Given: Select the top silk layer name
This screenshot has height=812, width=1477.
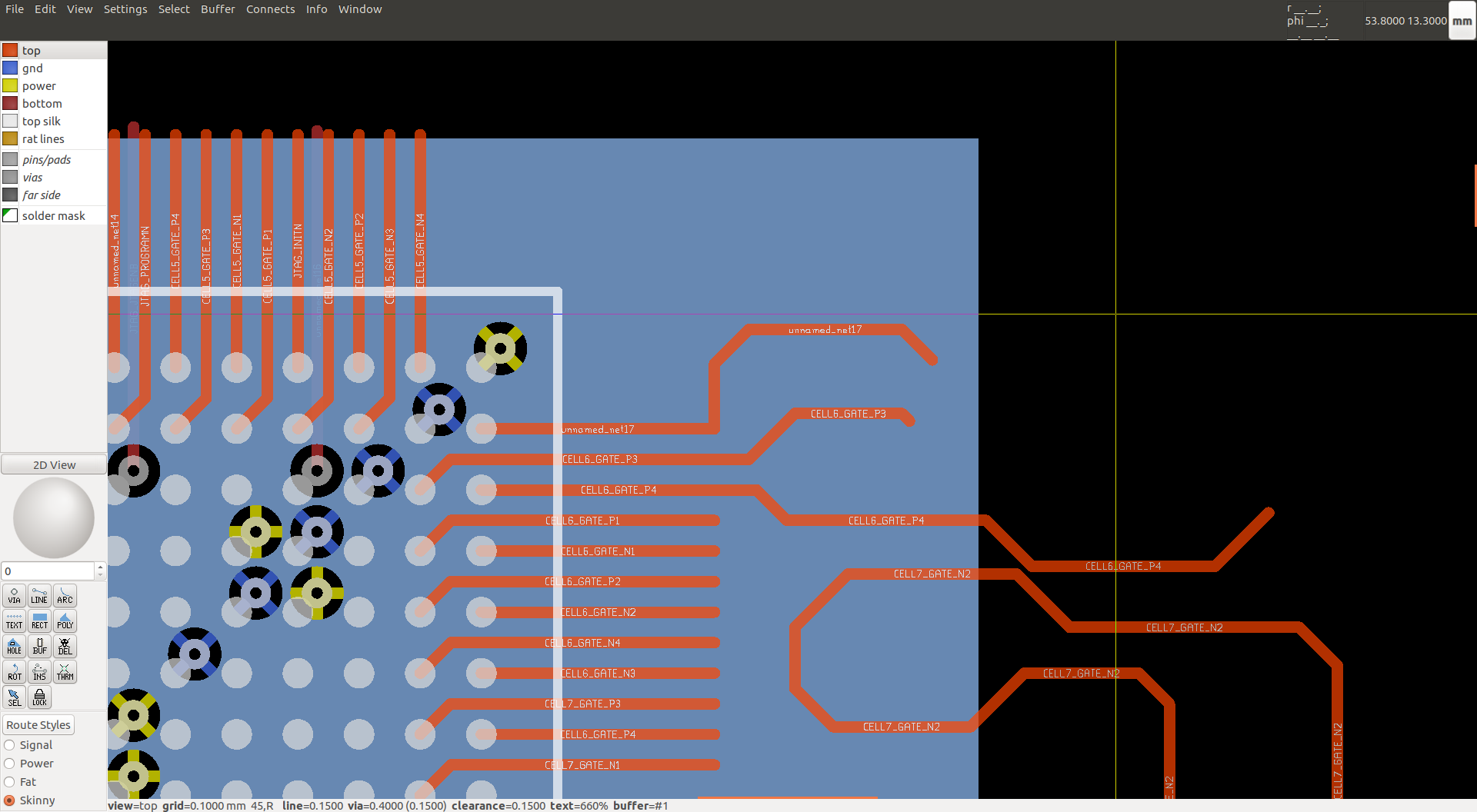Looking at the screenshot, I should pyautogui.click(x=42, y=121).
